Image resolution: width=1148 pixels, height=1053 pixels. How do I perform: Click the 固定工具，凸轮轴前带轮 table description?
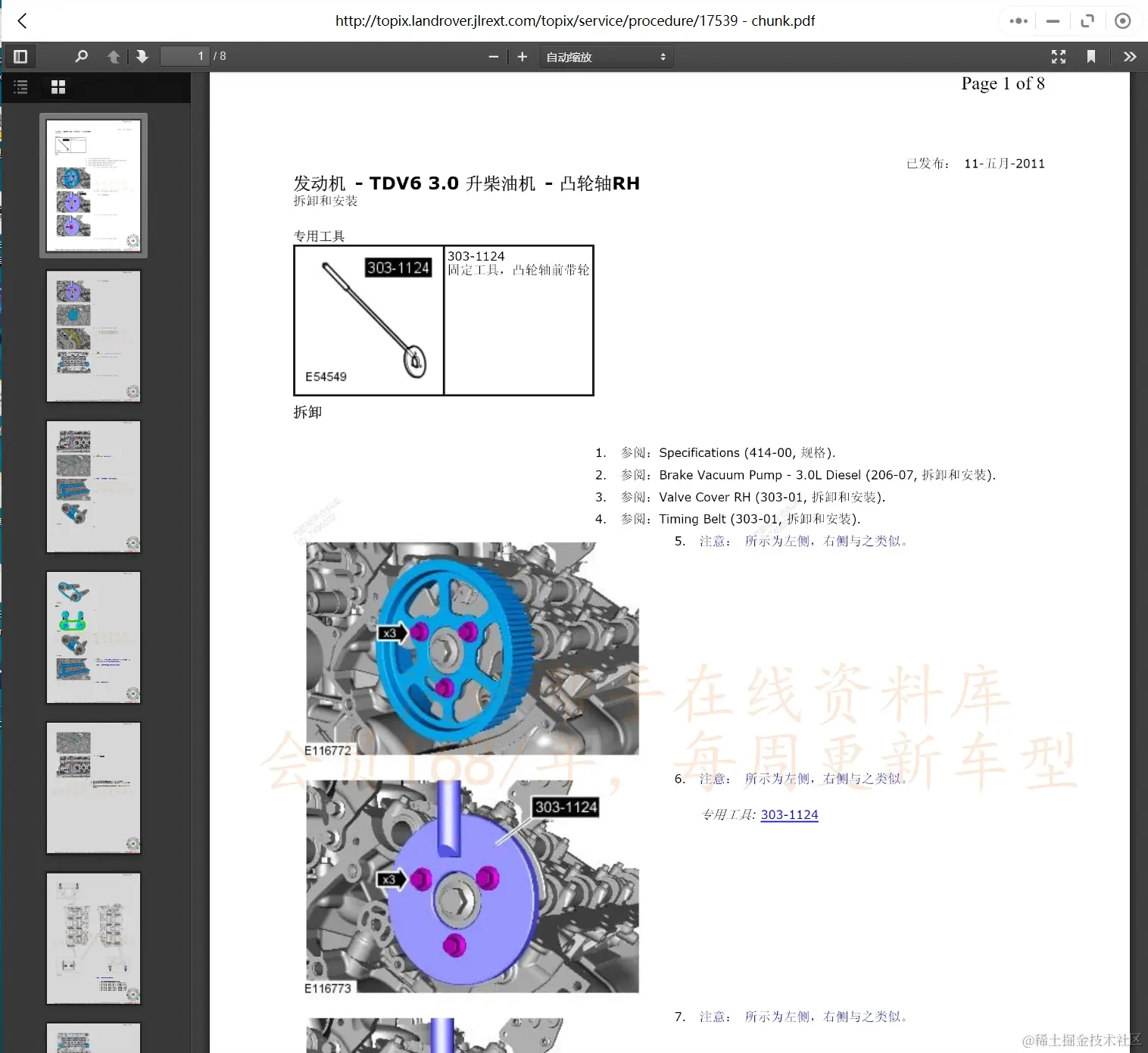(519, 270)
